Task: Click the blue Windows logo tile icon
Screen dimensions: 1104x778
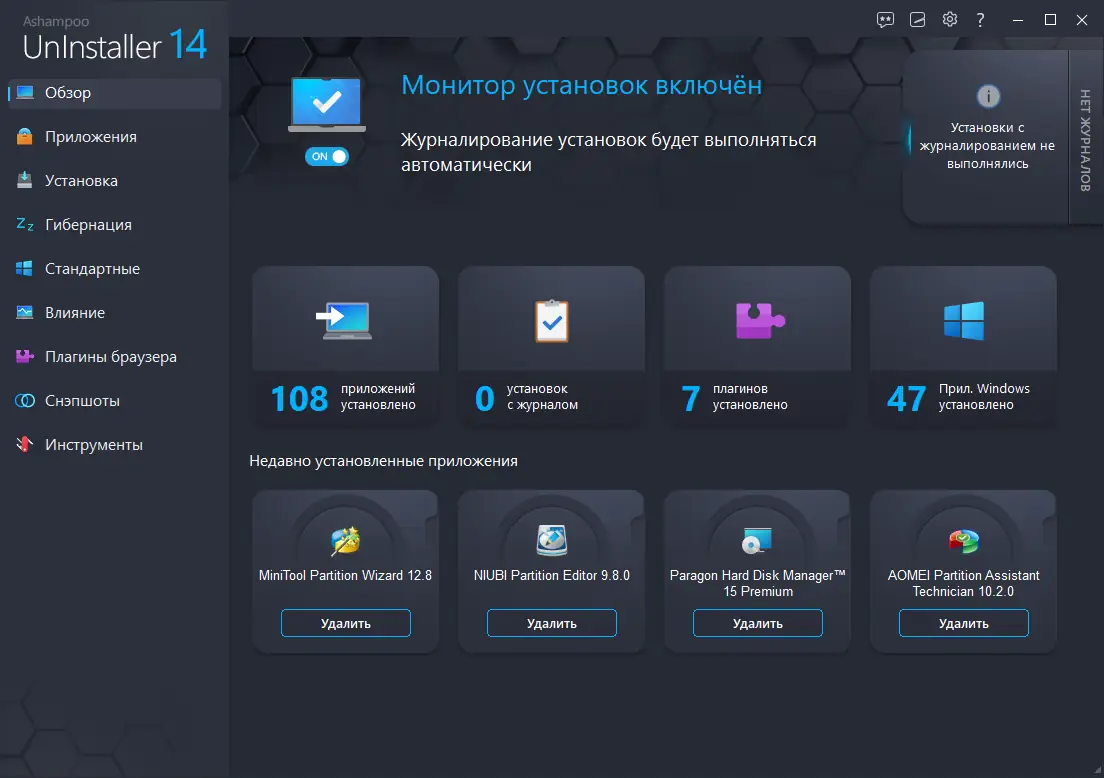Action: coord(964,321)
